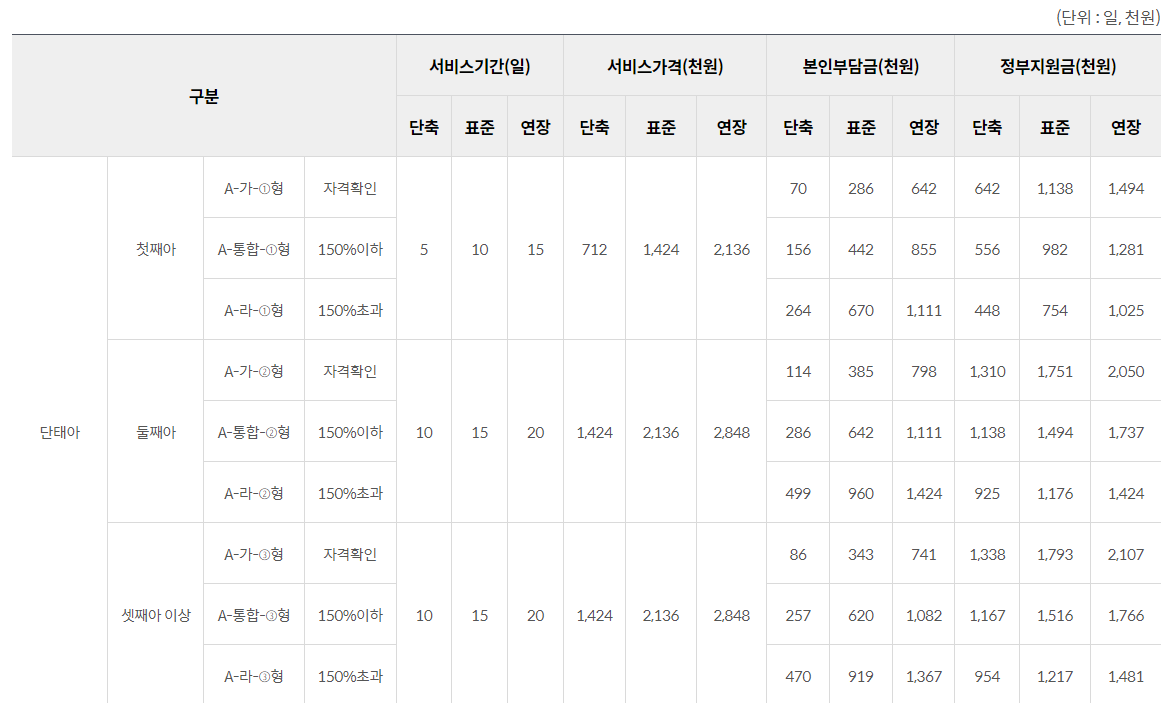Image resolution: width=1170 pixels, height=703 pixels.
Task: Select the service price value '712'
Action: click(595, 249)
